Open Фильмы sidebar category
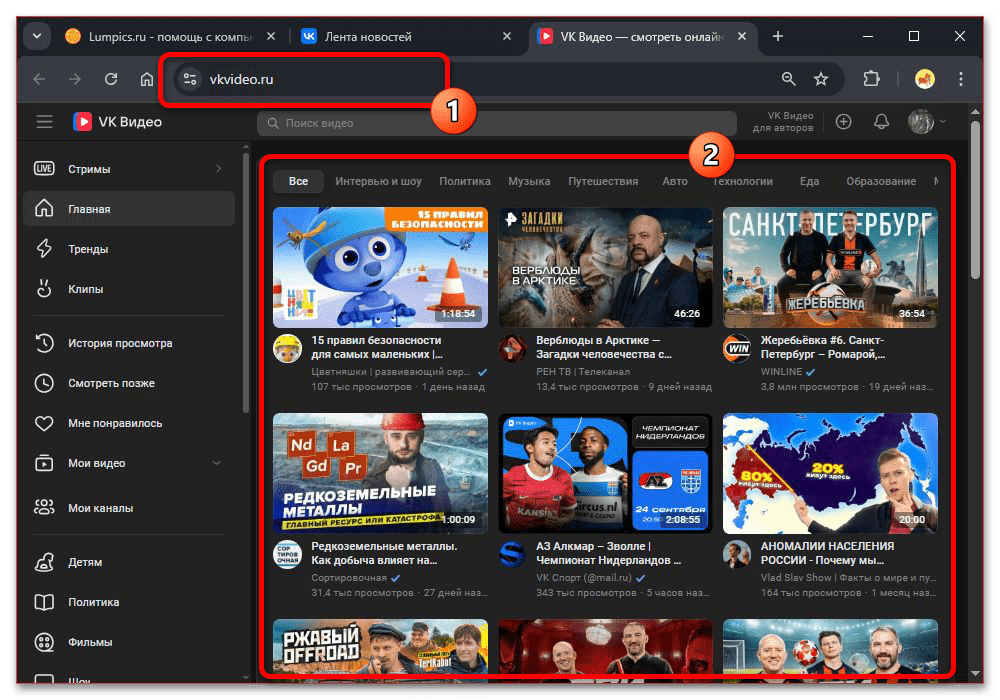 pos(128,642)
